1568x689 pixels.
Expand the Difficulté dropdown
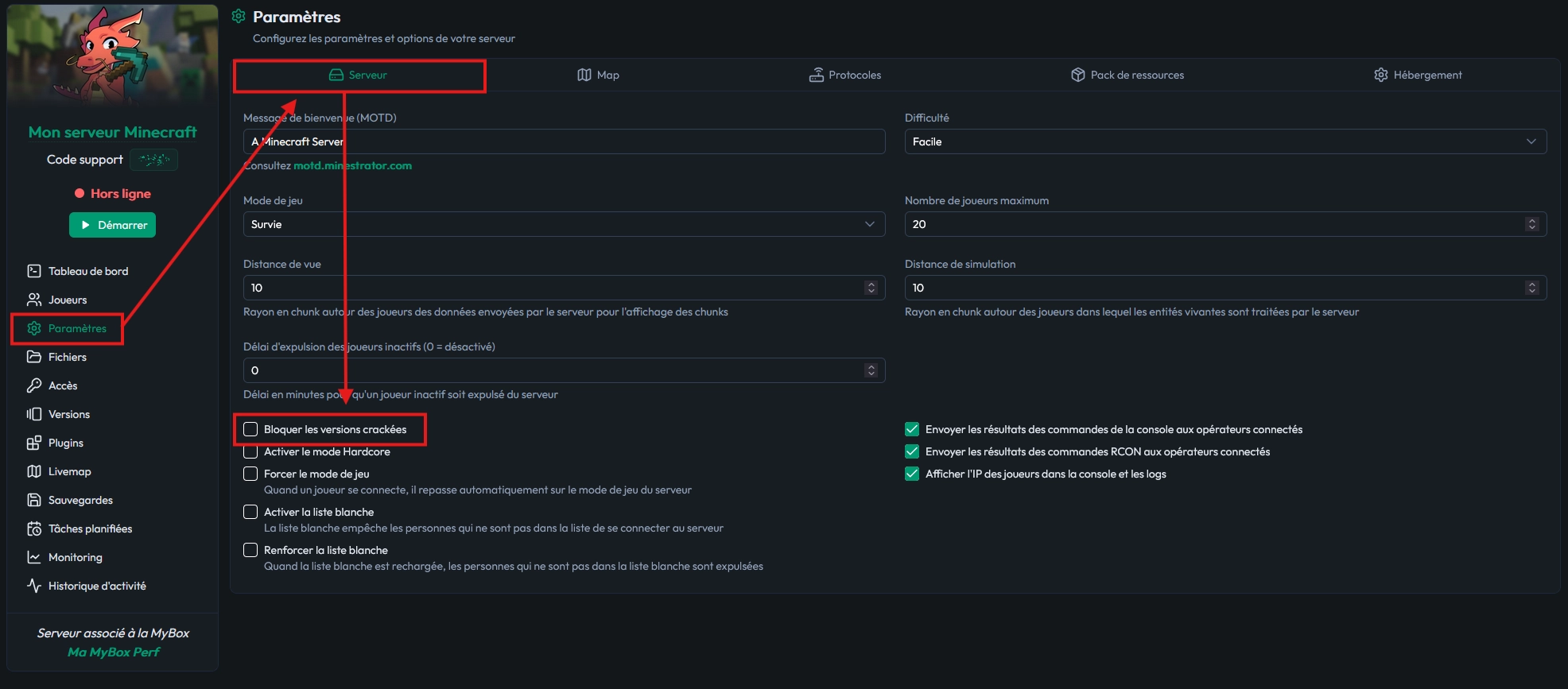pos(1225,141)
